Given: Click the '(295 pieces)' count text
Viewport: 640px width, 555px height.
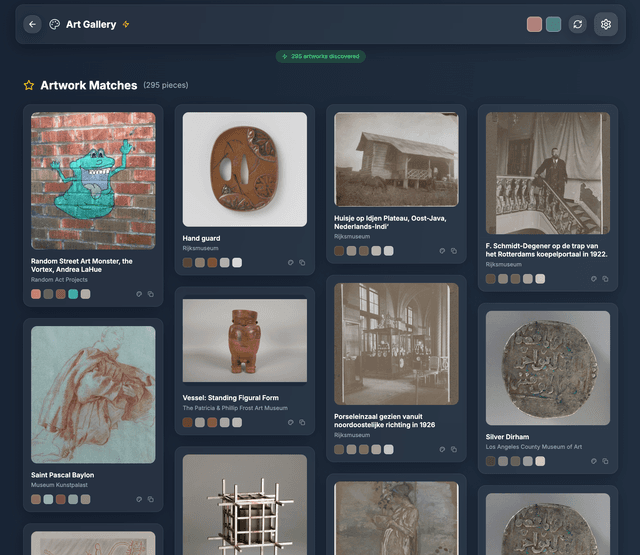Looking at the screenshot, I should click(166, 85).
